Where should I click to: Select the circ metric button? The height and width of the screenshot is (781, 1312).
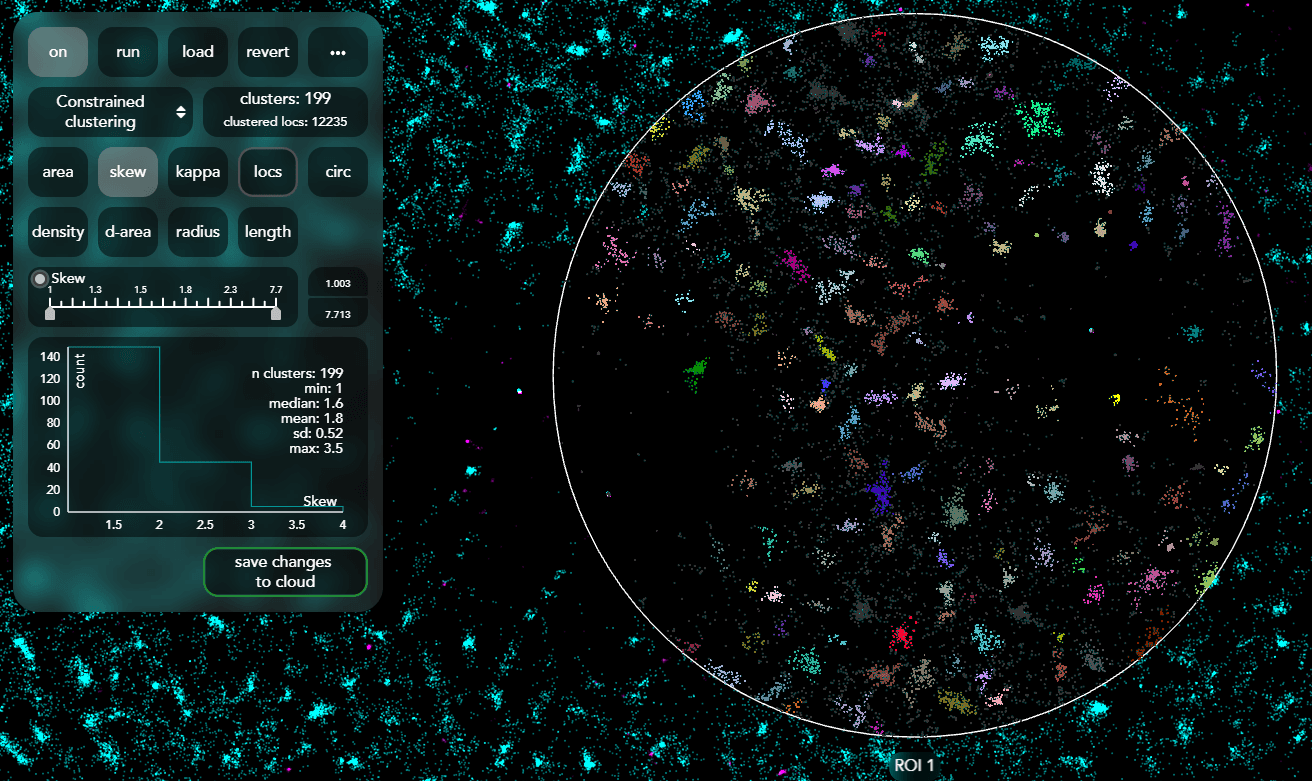pos(337,171)
